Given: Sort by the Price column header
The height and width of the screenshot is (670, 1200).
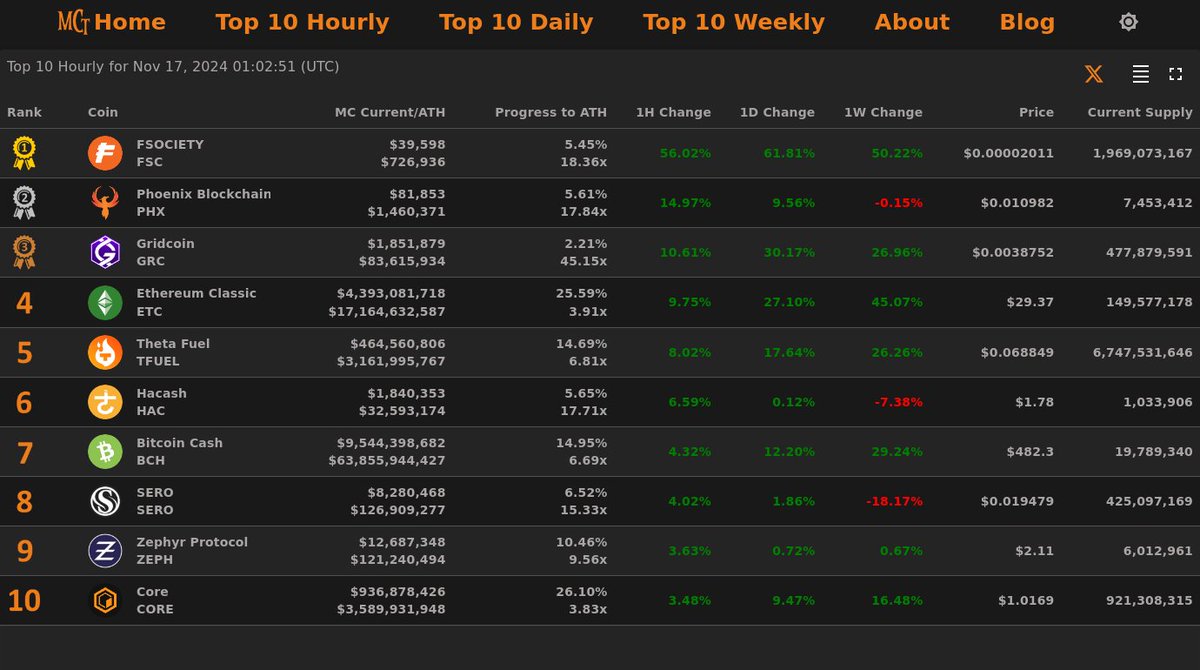Looking at the screenshot, I should tap(1036, 113).
